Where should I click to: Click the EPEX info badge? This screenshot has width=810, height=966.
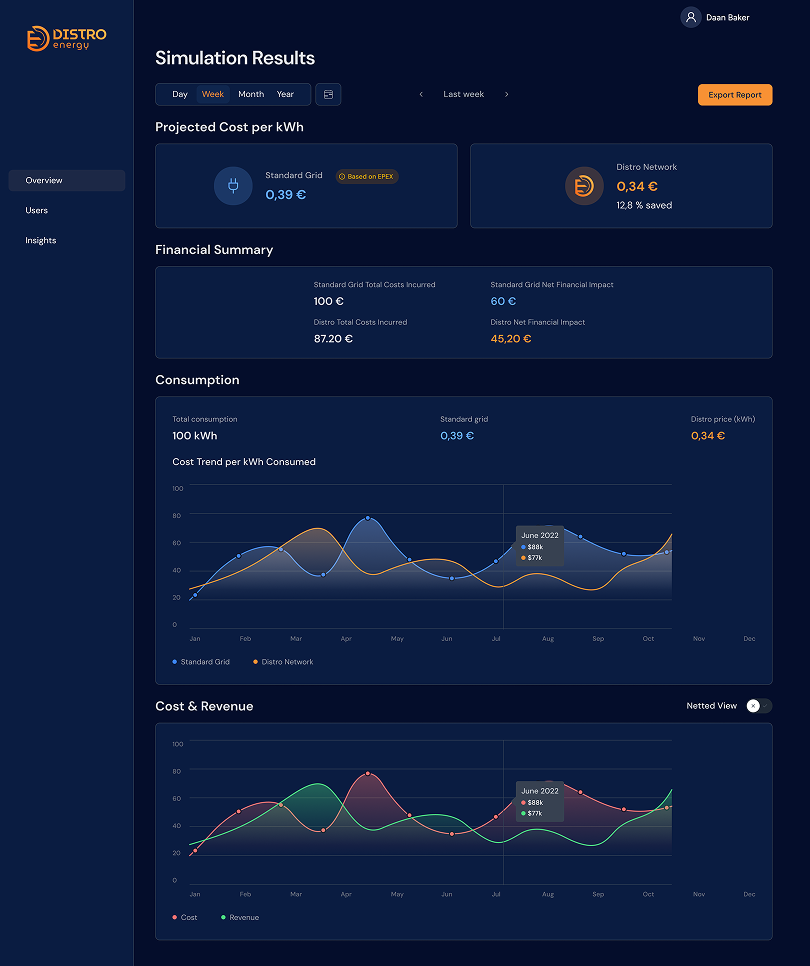click(367, 177)
